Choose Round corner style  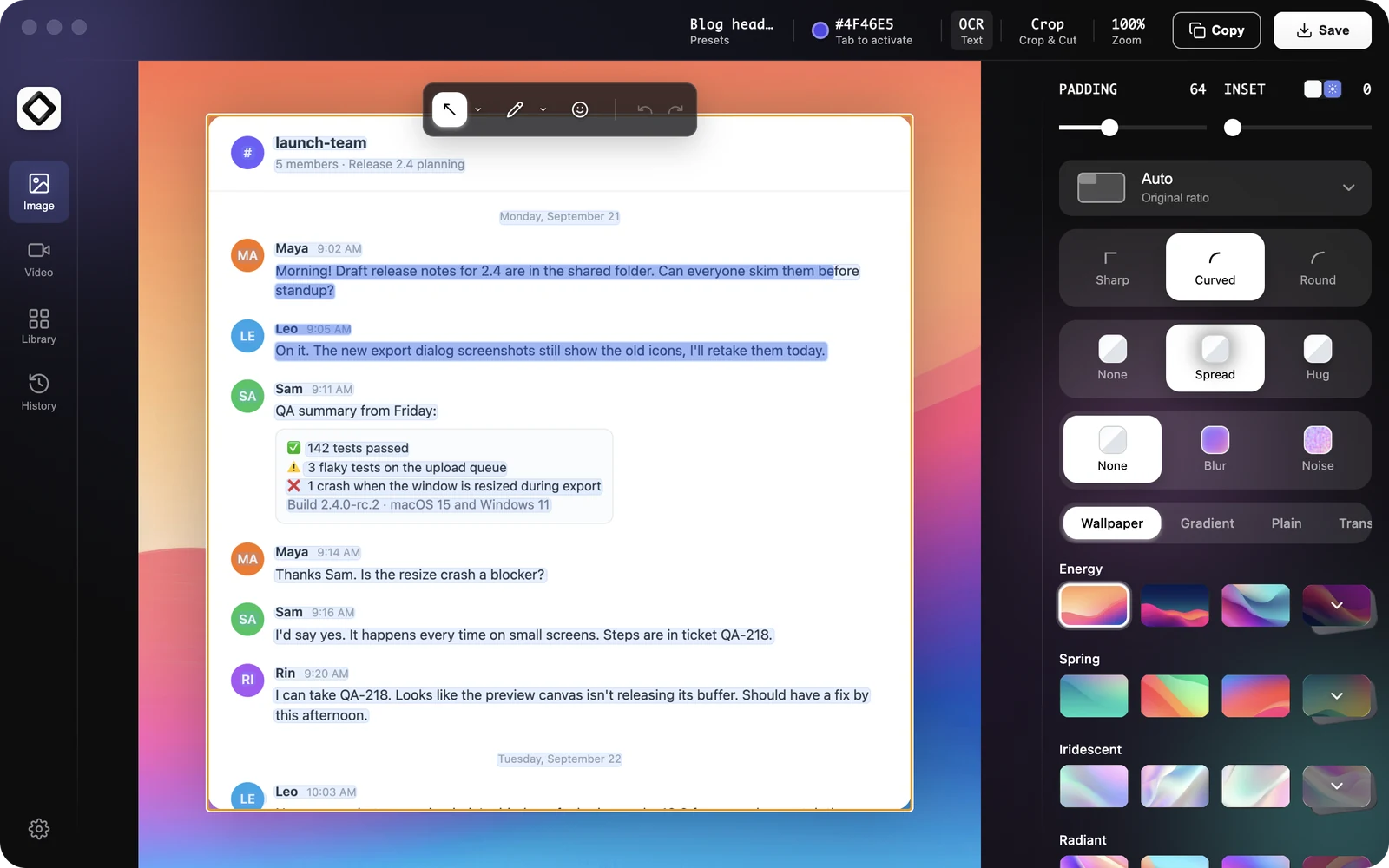pos(1318,267)
